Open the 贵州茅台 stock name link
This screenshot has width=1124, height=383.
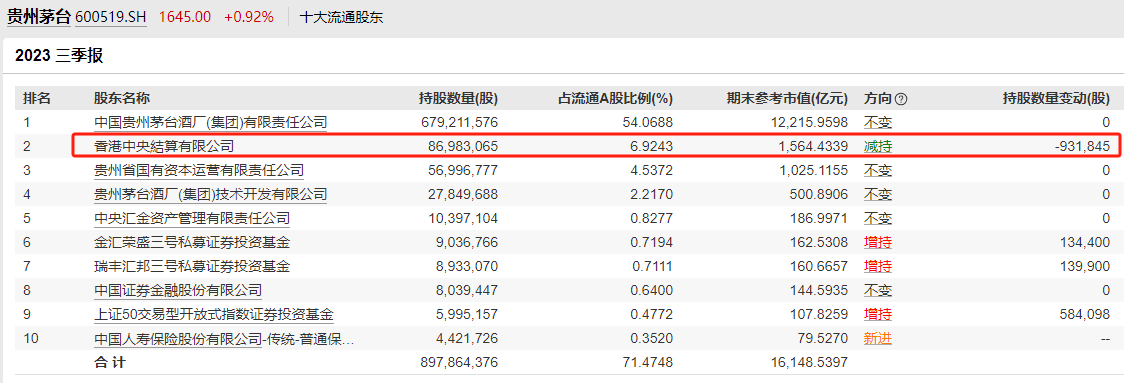point(39,17)
